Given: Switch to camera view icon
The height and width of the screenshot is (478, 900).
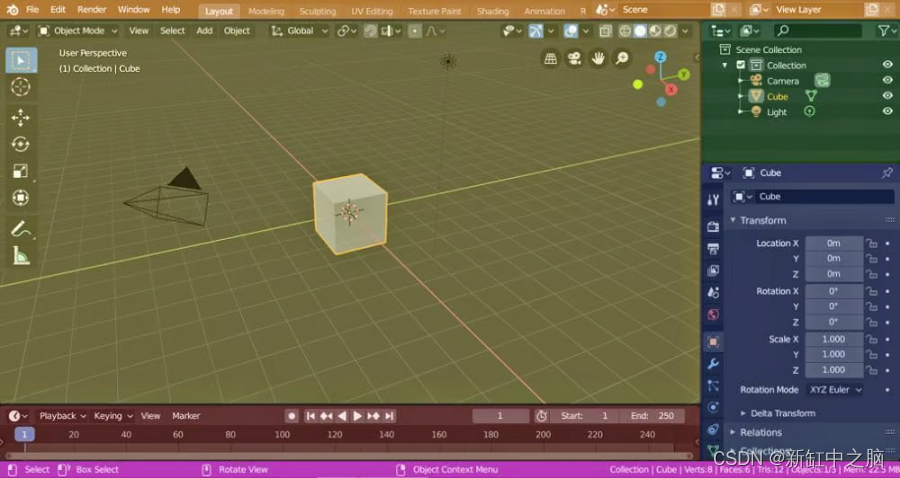Looking at the screenshot, I should tap(574, 59).
